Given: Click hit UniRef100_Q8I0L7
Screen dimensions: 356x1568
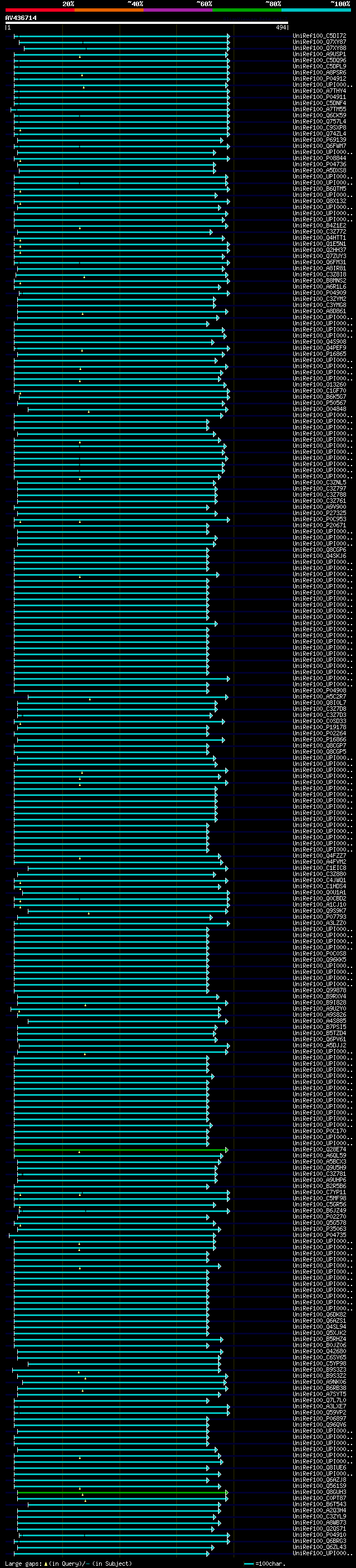Looking at the screenshot, I should click(x=319, y=703).
